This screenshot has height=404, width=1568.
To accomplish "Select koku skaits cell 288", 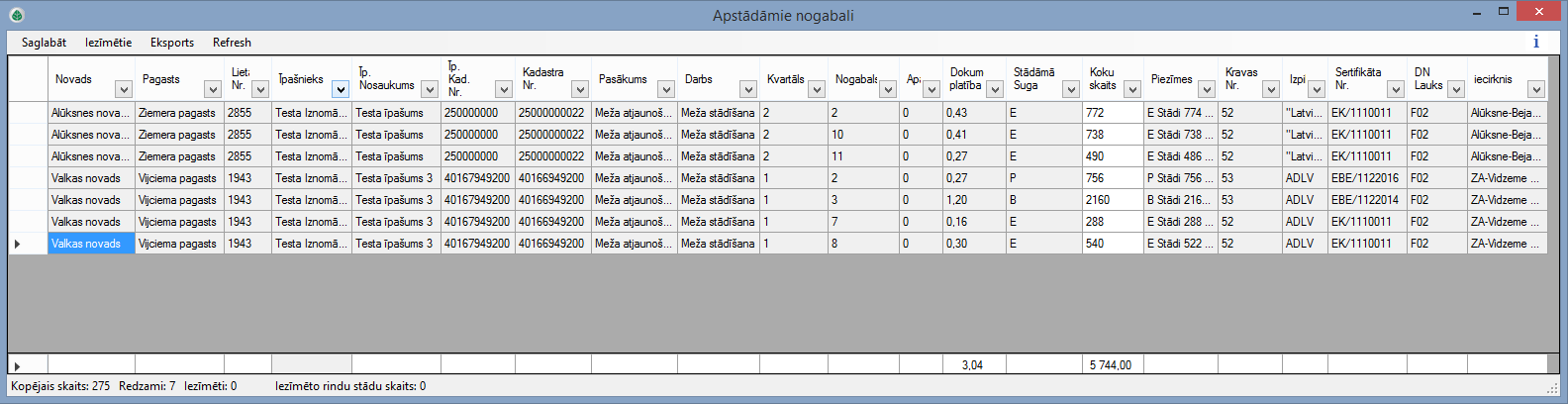I will pyautogui.click(x=1113, y=222).
